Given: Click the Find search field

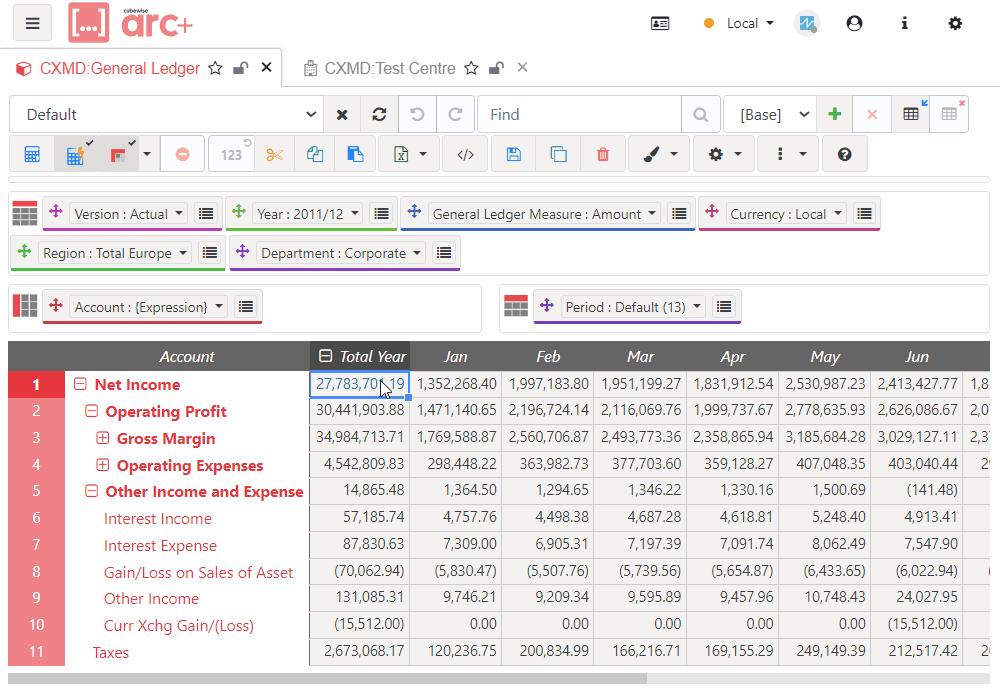Looking at the screenshot, I should click(580, 114).
